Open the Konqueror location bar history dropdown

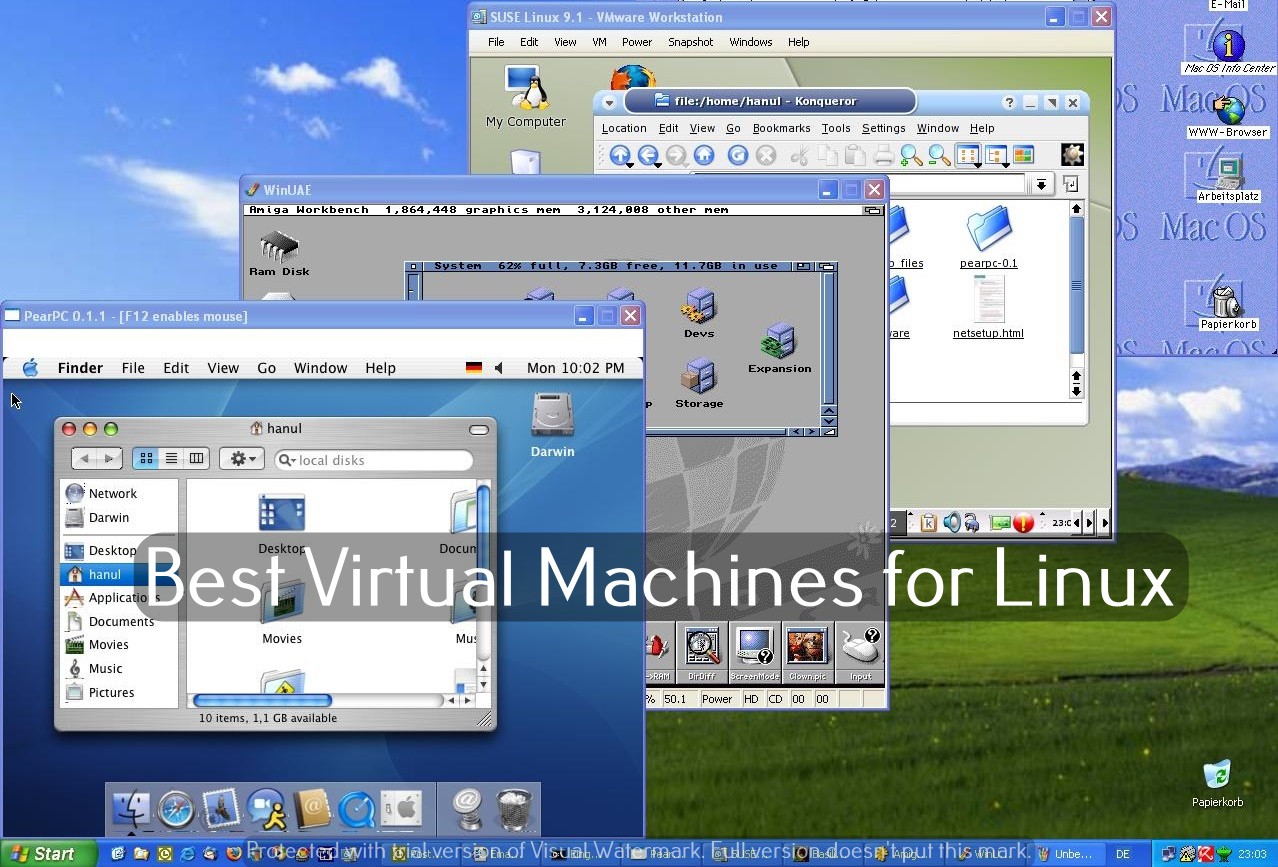1041,184
